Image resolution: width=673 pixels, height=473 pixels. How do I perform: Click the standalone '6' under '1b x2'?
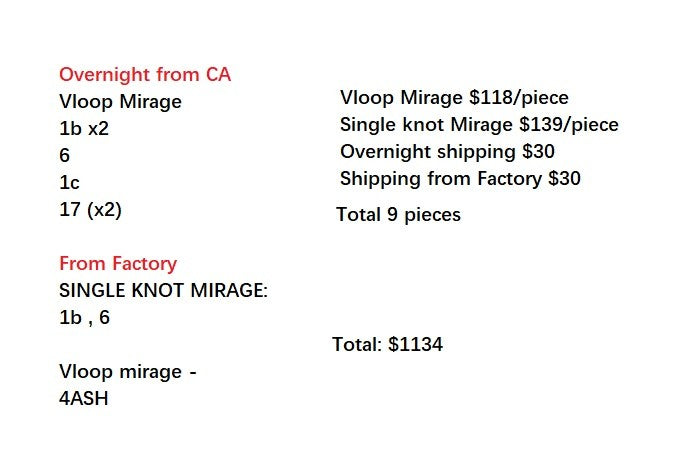coord(65,156)
